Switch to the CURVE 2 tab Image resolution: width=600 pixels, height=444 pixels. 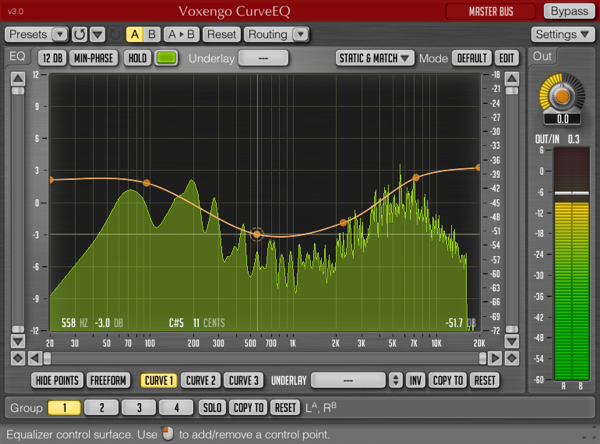pyautogui.click(x=201, y=380)
